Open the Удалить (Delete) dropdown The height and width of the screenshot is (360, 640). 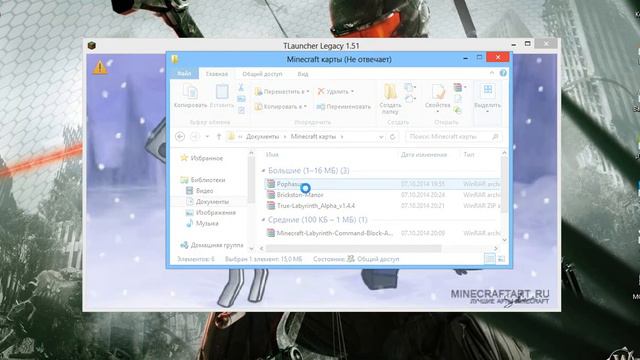click(x=336, y=91)
